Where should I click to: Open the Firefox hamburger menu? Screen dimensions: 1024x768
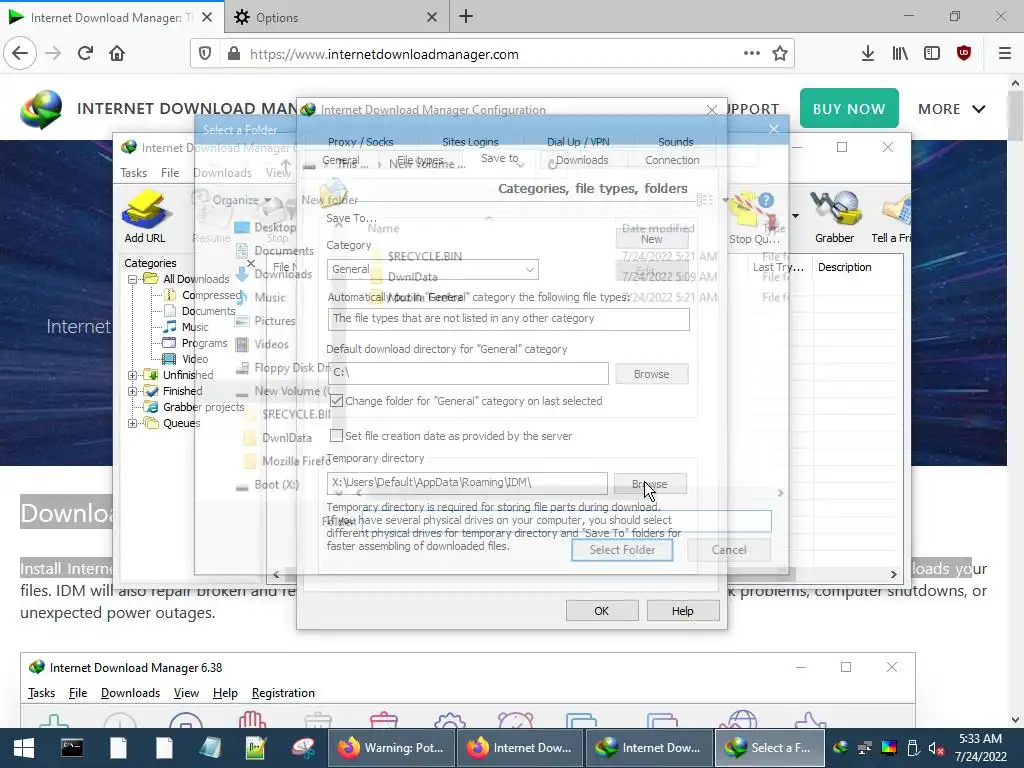1005,54
